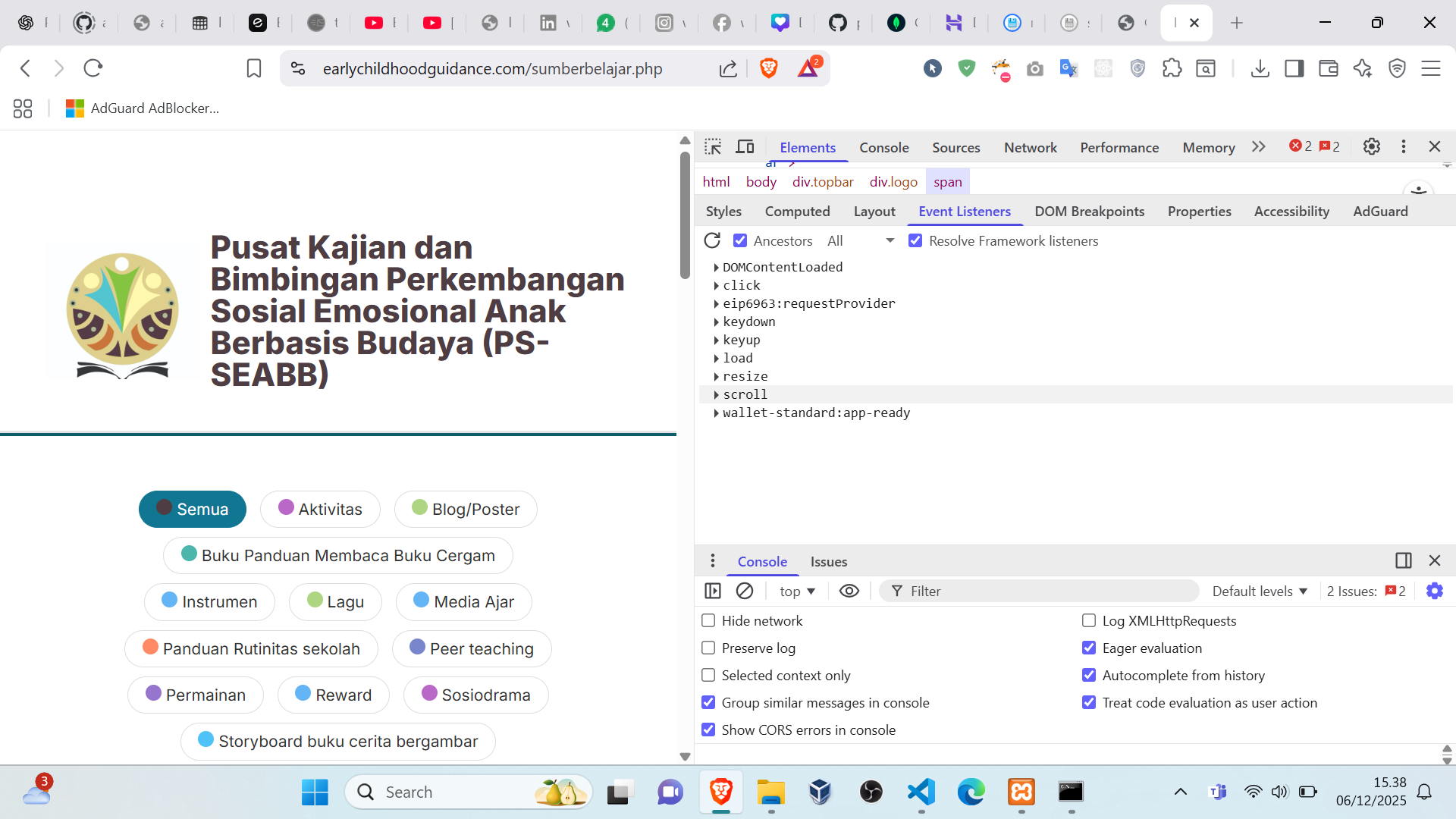This screenshot has width=1456, height=819.
Task: Click the Brave Shields lion icon
Action: [x=768, y=68]
